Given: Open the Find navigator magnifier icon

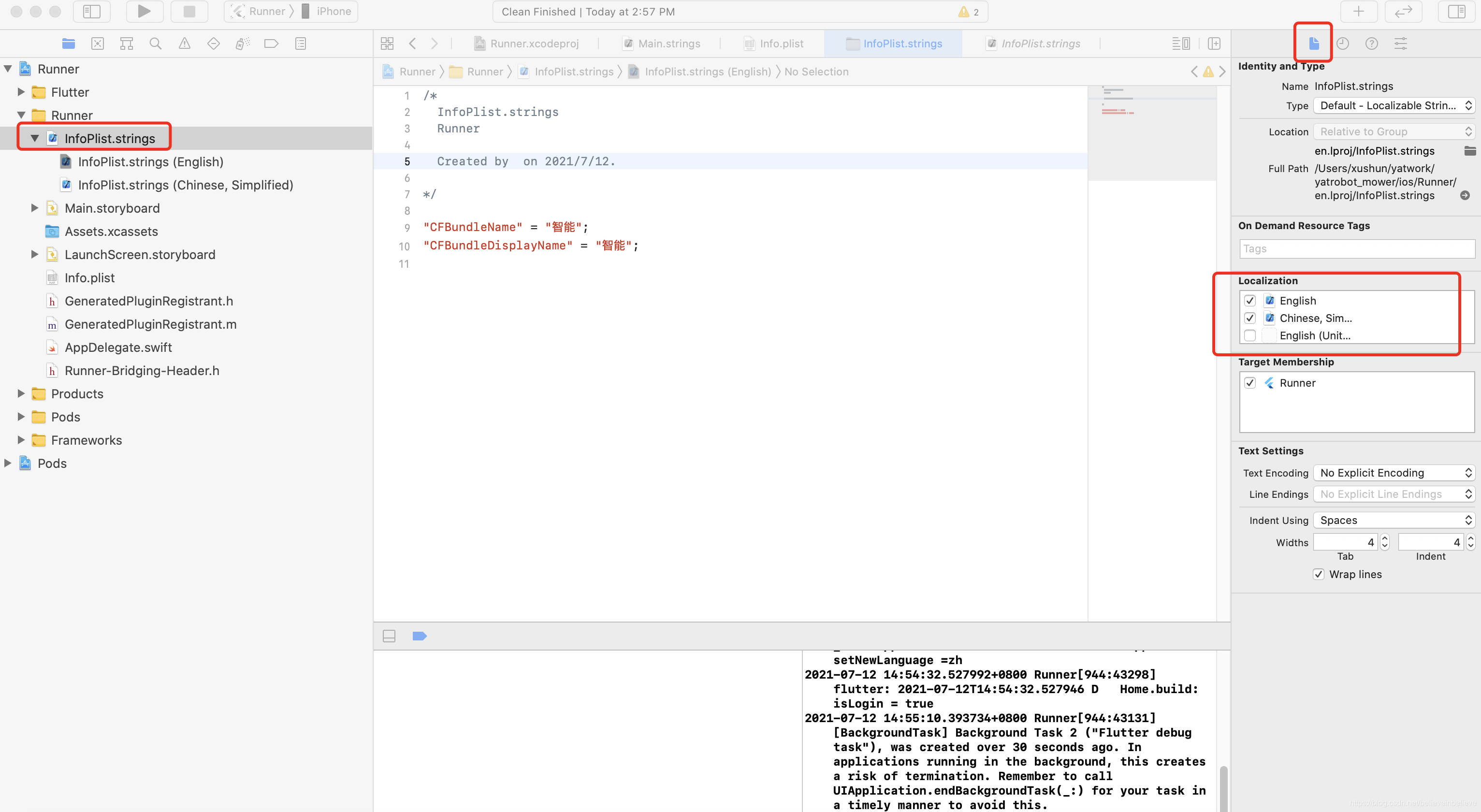Looking at the screenshot, I should tap(155, 43).
